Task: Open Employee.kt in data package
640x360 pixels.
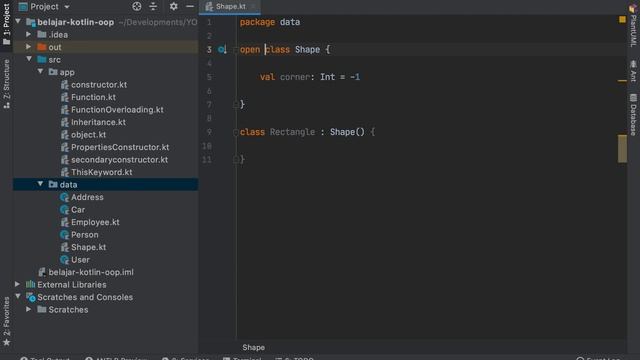Action: coord(95,222)
